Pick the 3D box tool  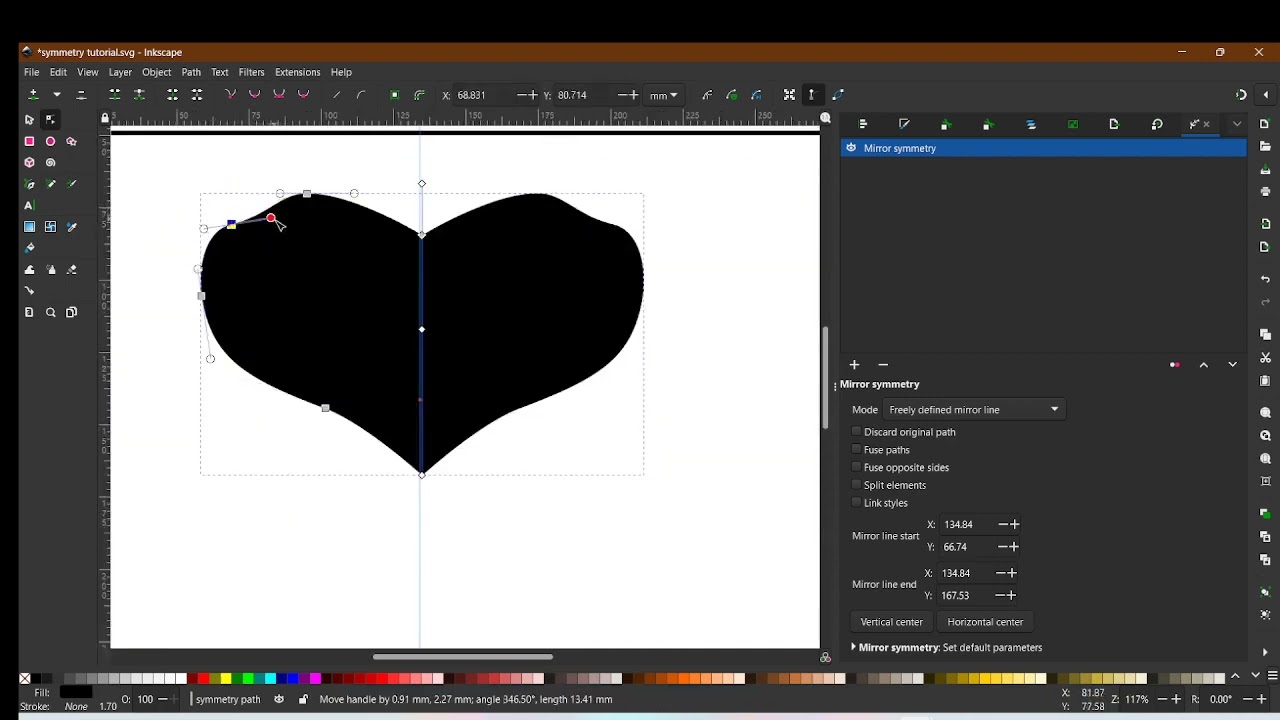point(29,163)
